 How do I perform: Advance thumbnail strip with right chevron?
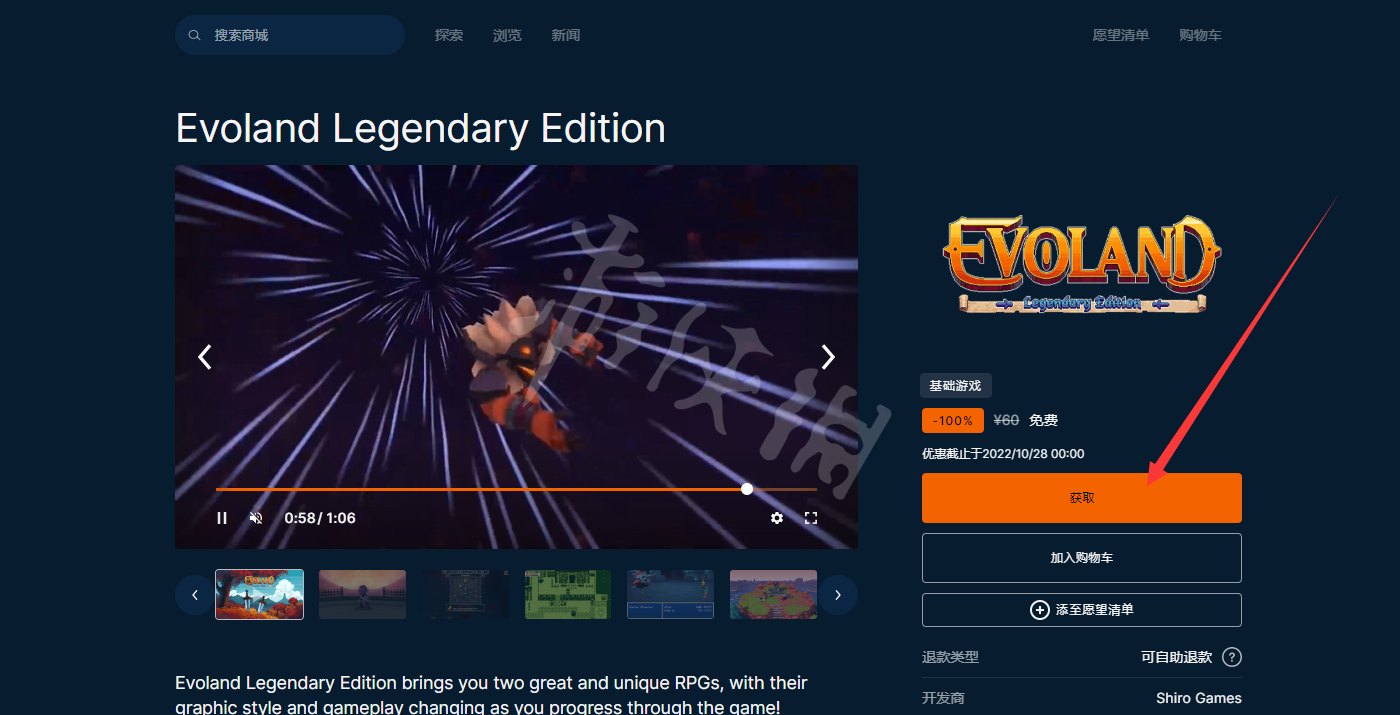coord(838,595)
